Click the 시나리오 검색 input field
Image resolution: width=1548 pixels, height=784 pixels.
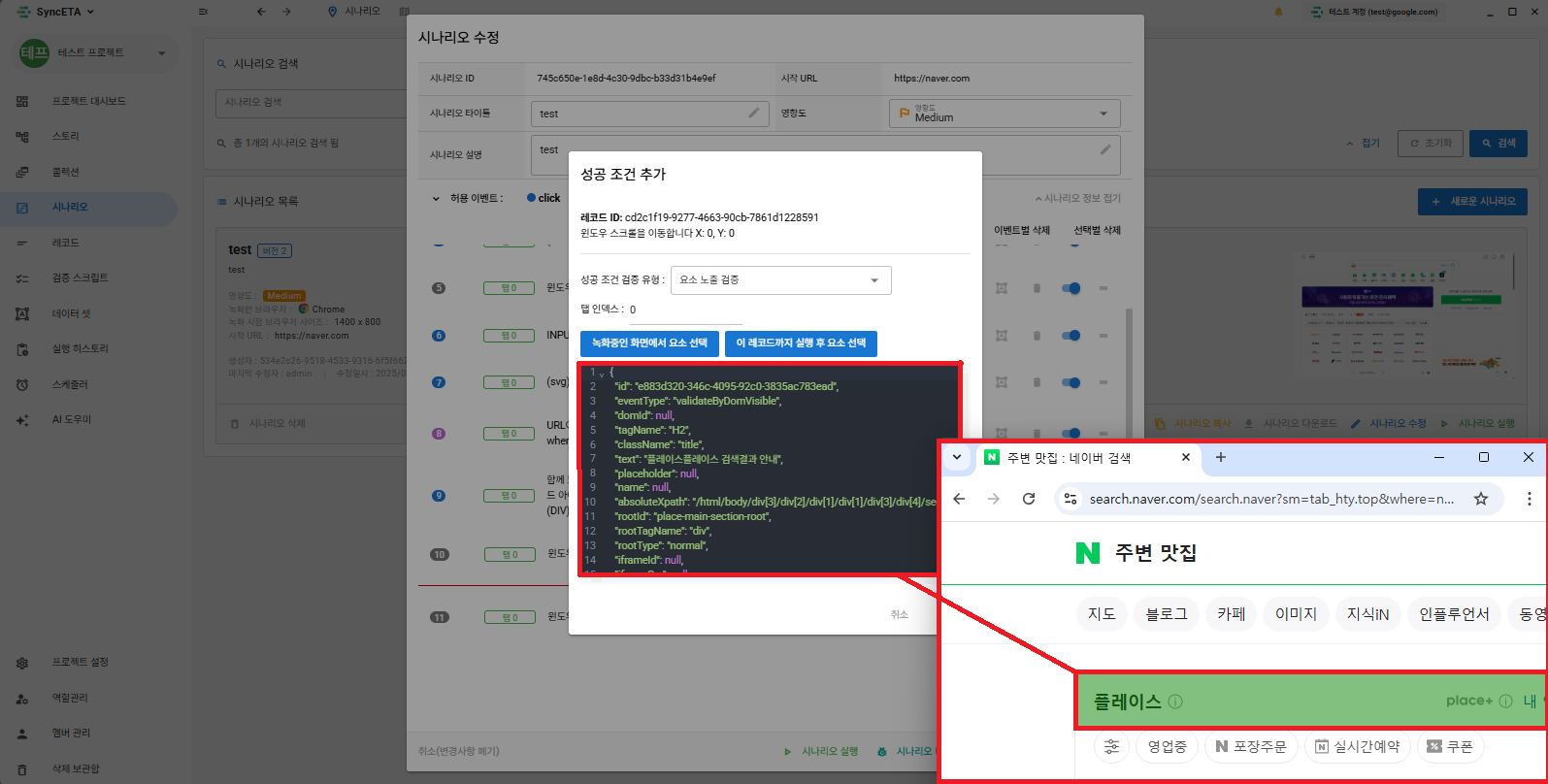coord(311,102)
